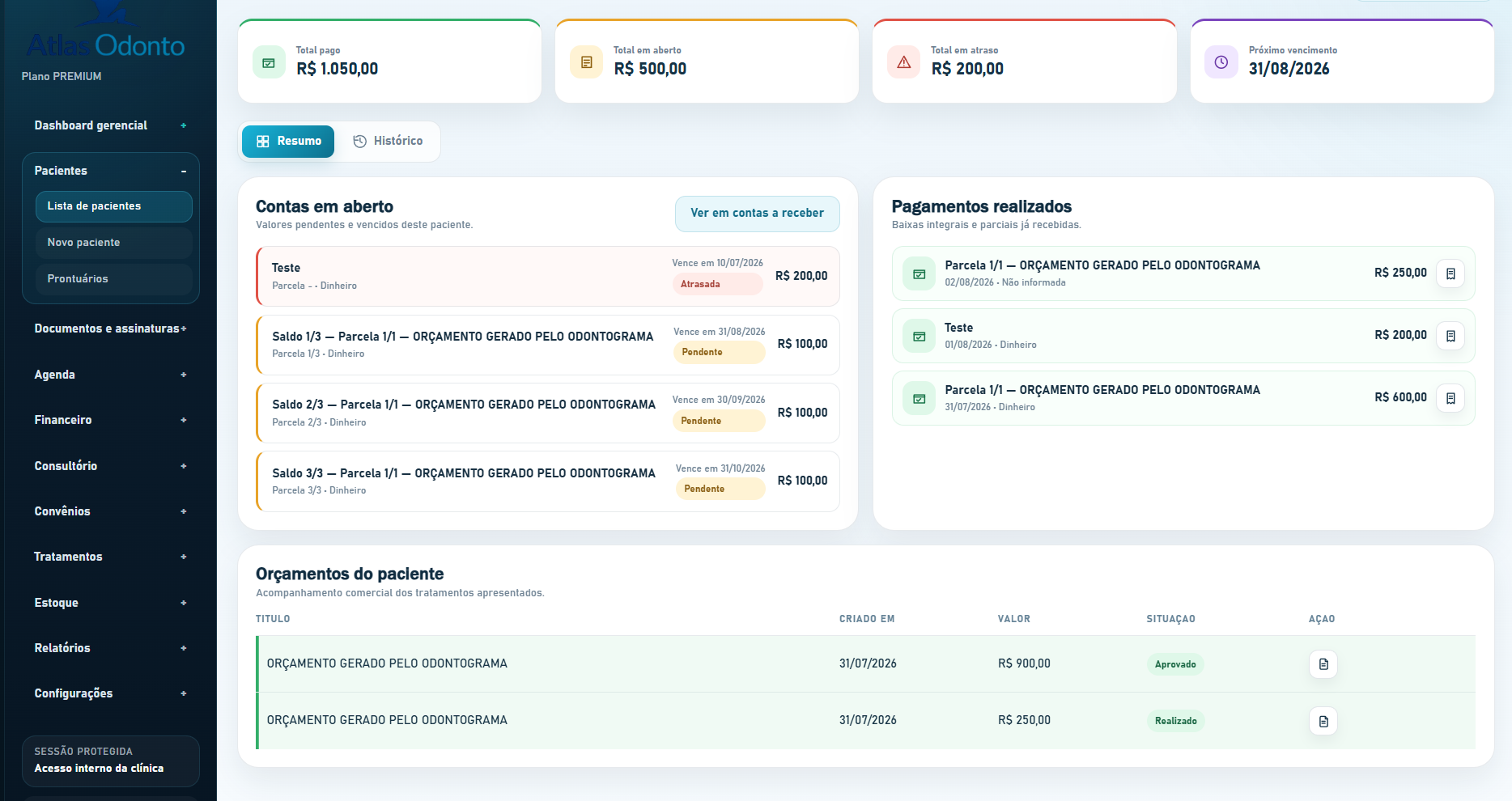
Task: Click the R$ 900,00 orçamento value
Action: pos(1024,663)
